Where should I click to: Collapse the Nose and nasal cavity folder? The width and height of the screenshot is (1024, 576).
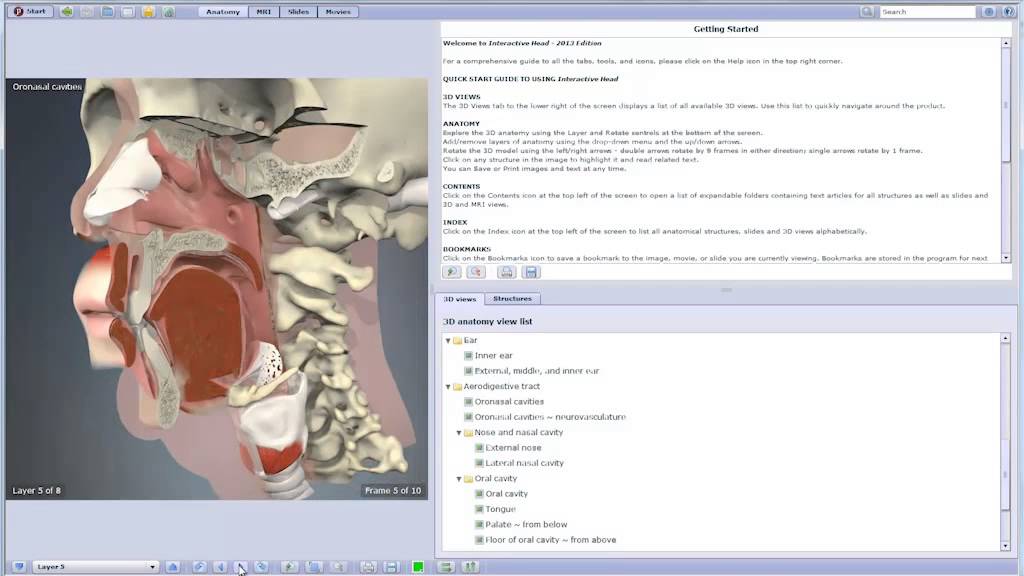pos(459,433)
